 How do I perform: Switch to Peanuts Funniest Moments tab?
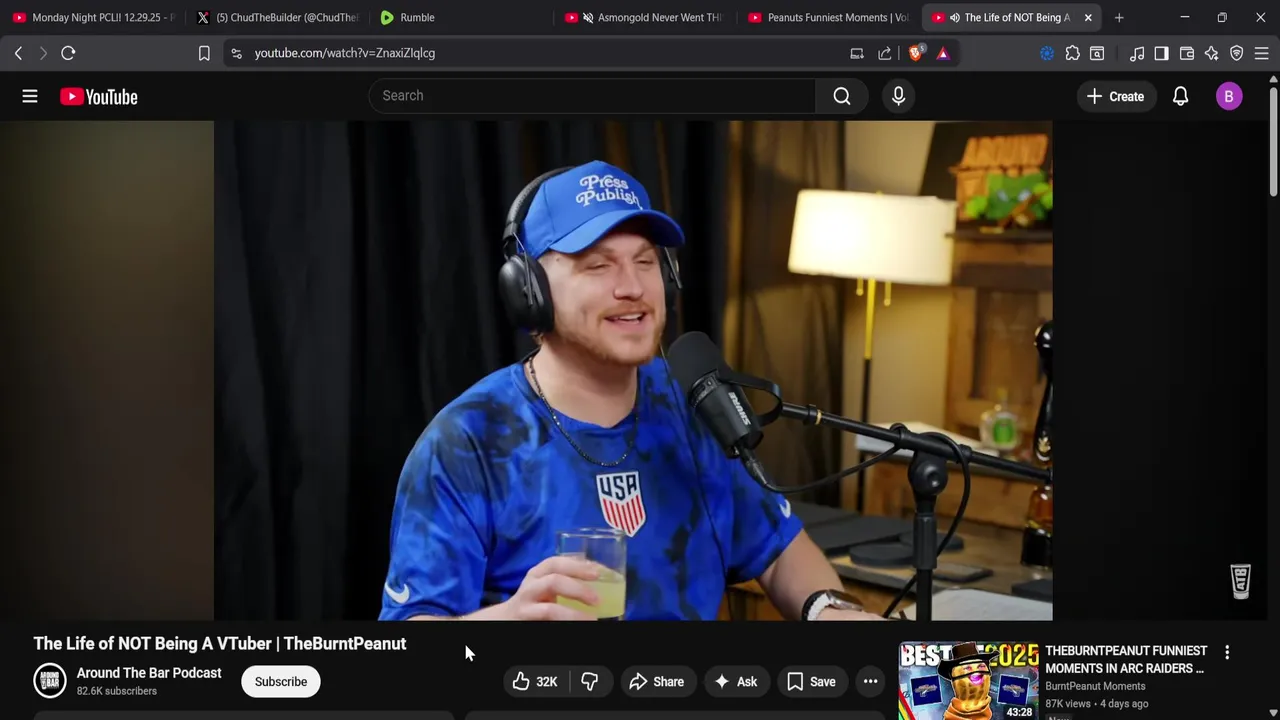point(828,17)
